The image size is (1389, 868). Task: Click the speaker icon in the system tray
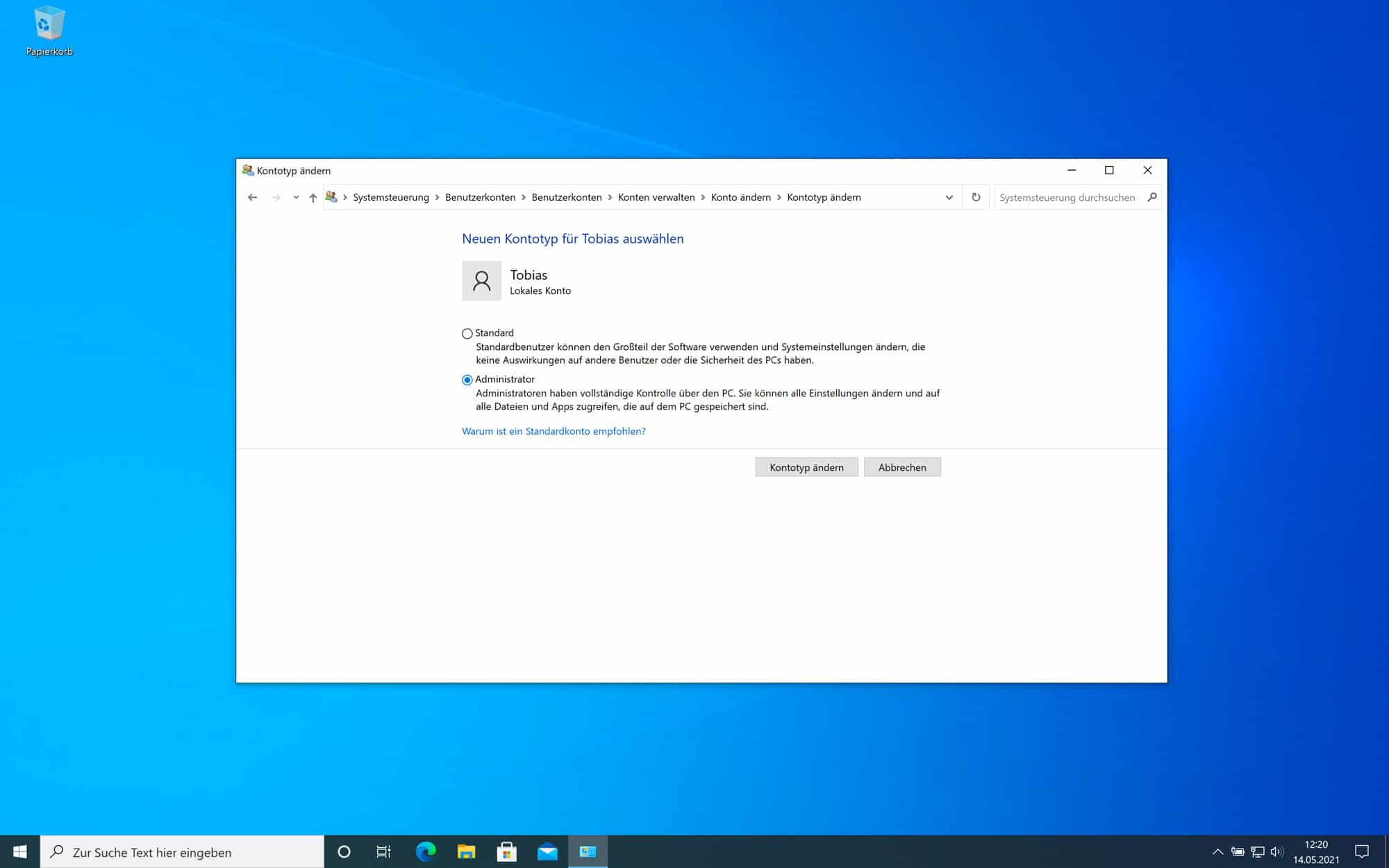(x=1278, y=851)
